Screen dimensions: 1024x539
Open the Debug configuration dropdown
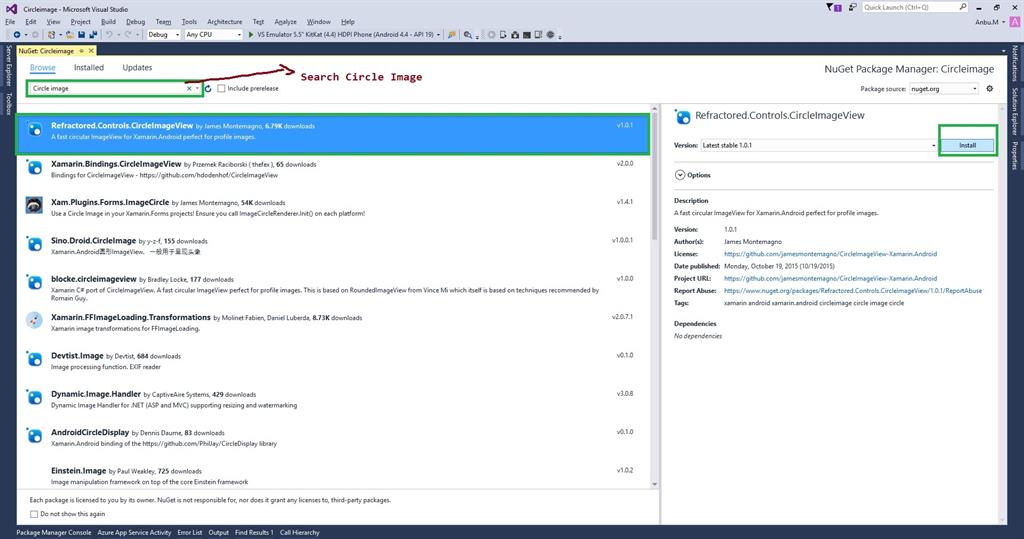(163, 35)
